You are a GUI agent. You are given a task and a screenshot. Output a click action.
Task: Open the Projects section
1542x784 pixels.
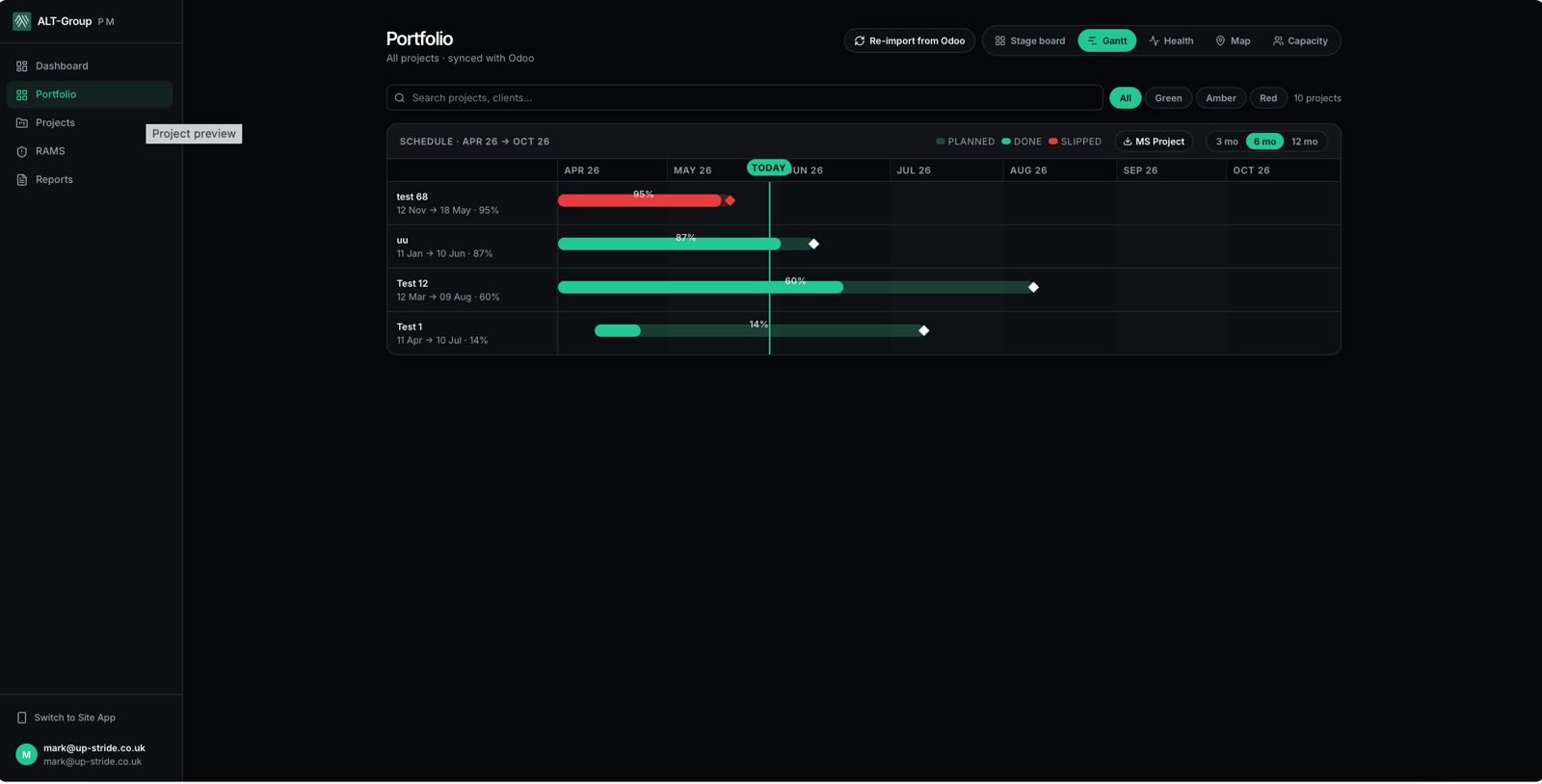point(90,123)
